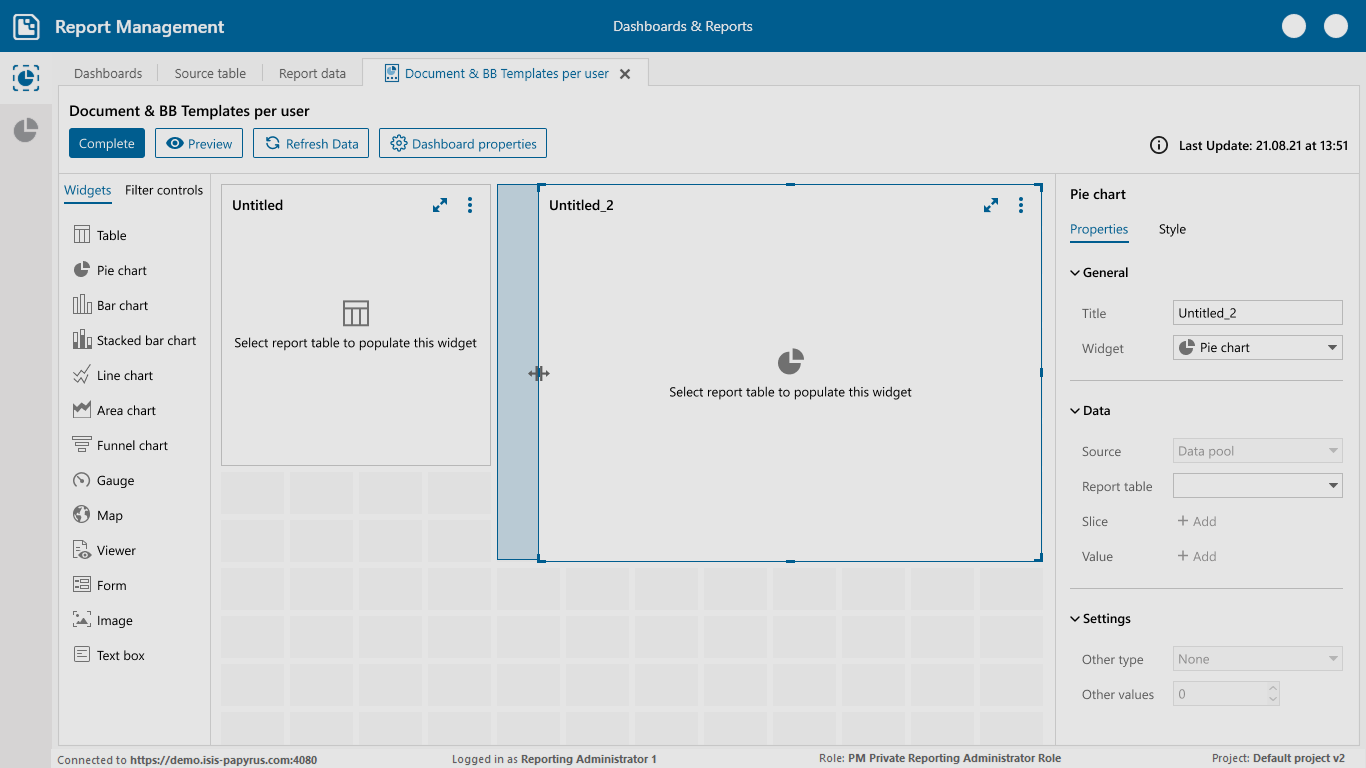This screenshot has height=768, width=1366.
Task: Select the Map widget icon
Action: pyautogui.click(x=82, y=516)
